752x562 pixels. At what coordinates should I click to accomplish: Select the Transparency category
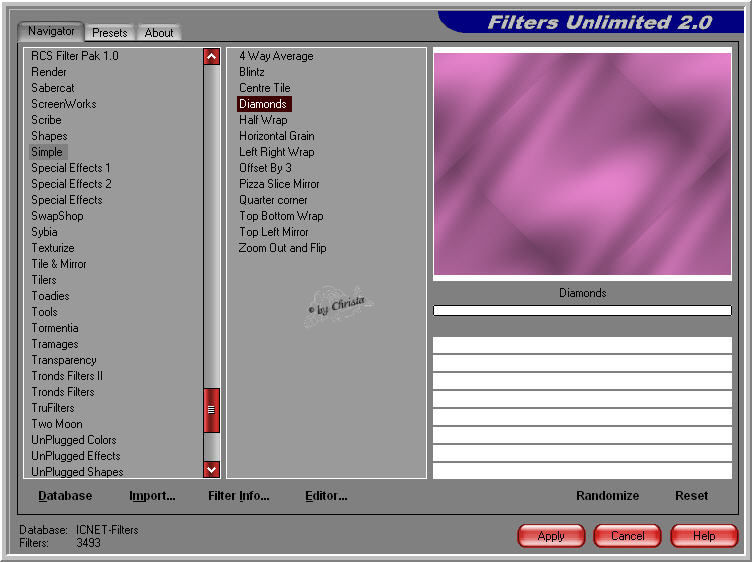pos(64,360)
